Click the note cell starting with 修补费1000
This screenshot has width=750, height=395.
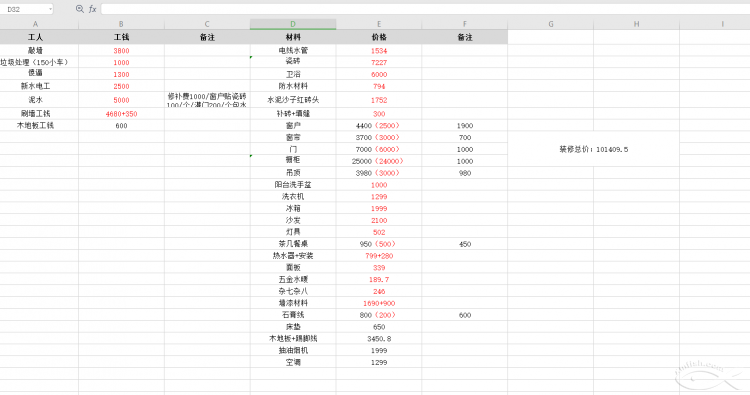[207, 100]
